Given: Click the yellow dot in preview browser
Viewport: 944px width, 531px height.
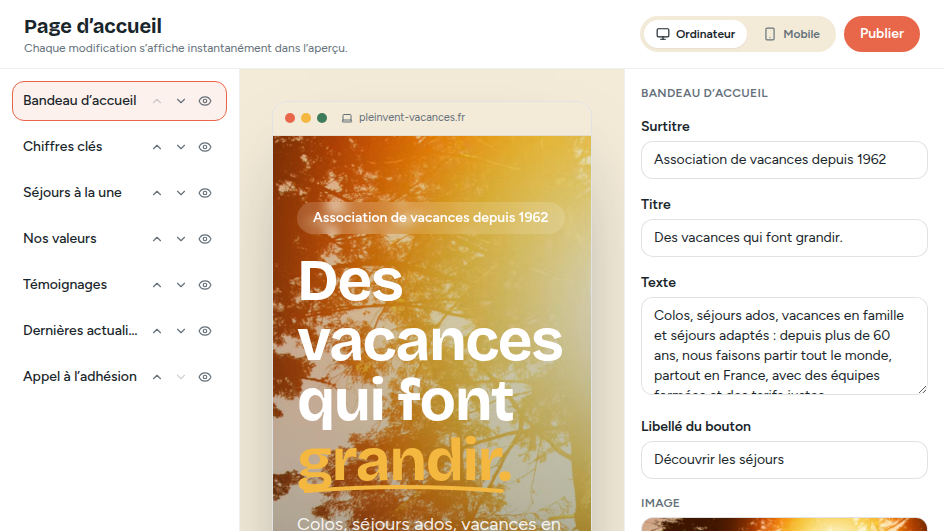Looking at the screenshot, I should click(x=306, y=118).
